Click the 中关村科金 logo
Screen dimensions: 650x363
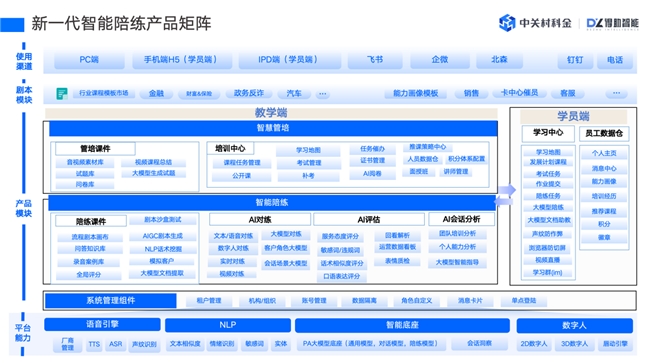pos(535,23)
